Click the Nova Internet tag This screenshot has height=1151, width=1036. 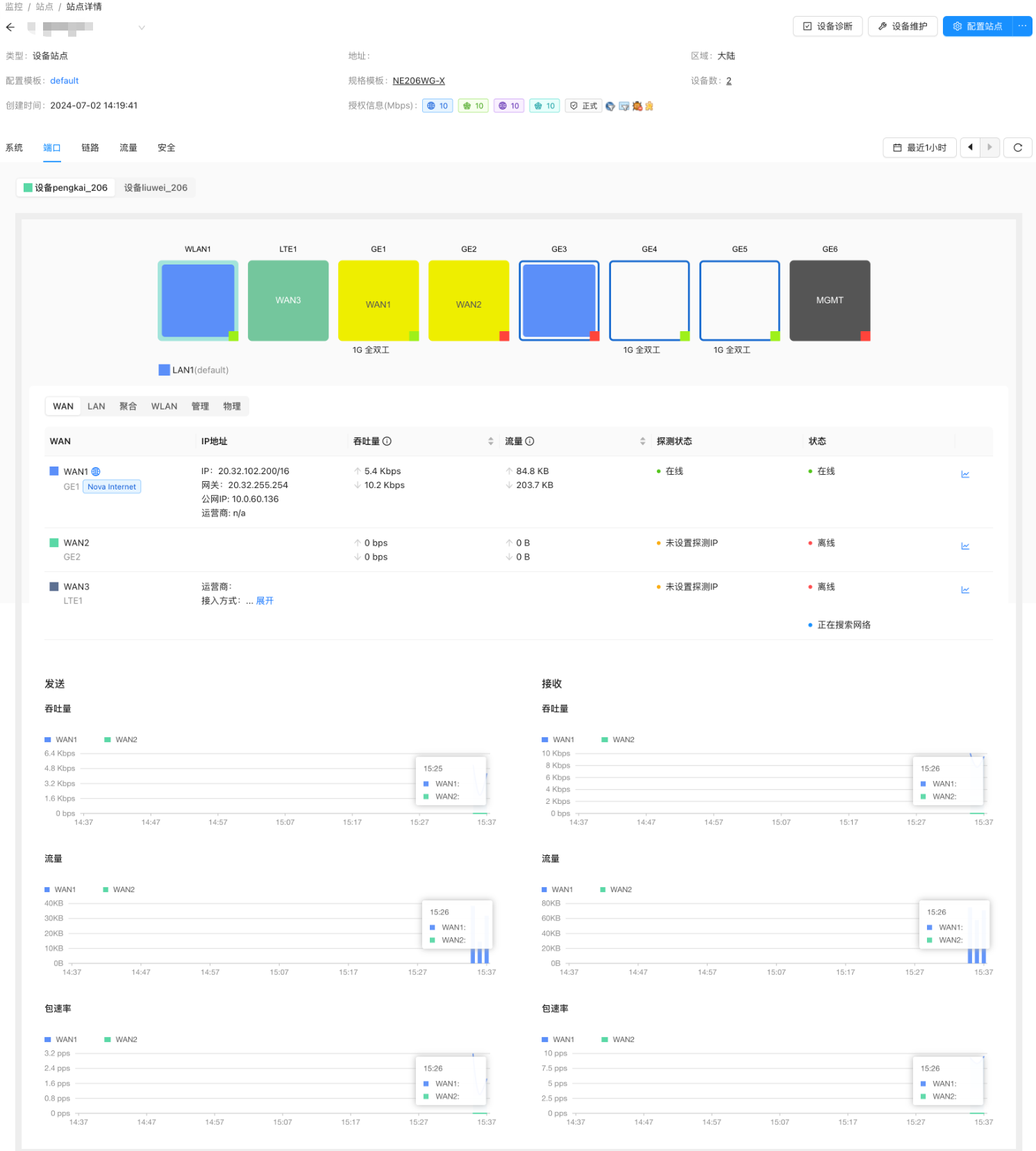(x=112, y=487)
